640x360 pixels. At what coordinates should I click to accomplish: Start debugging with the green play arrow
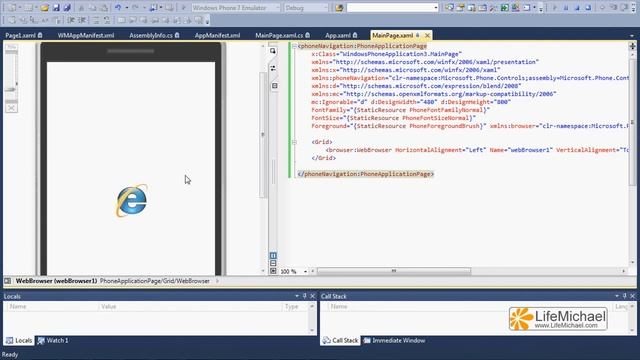183,7
